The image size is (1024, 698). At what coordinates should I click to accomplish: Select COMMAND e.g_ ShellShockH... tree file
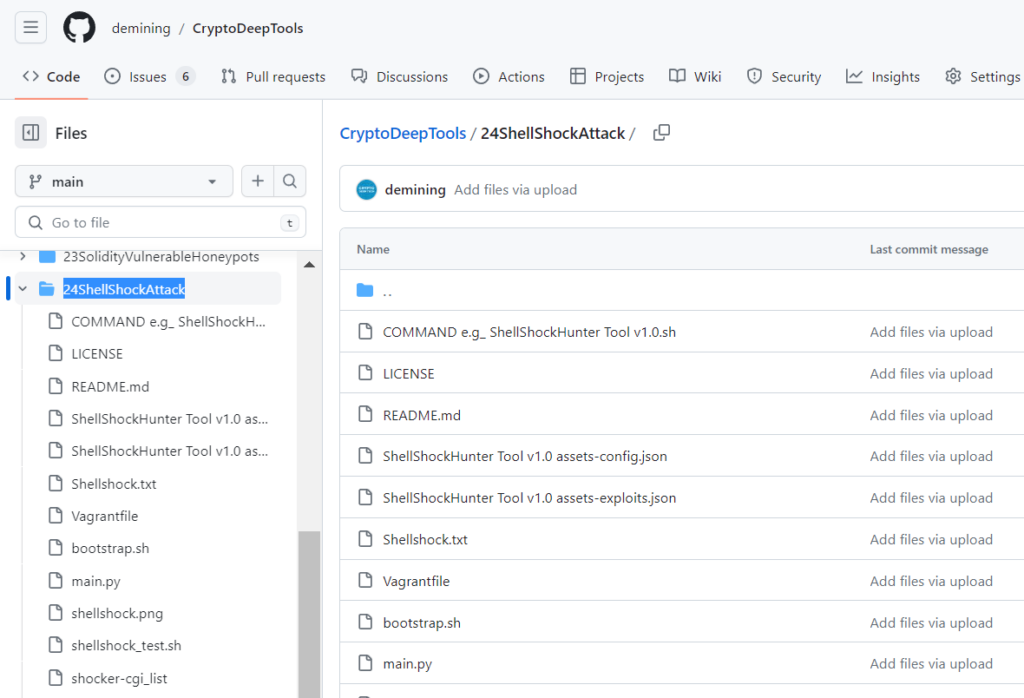168,321
